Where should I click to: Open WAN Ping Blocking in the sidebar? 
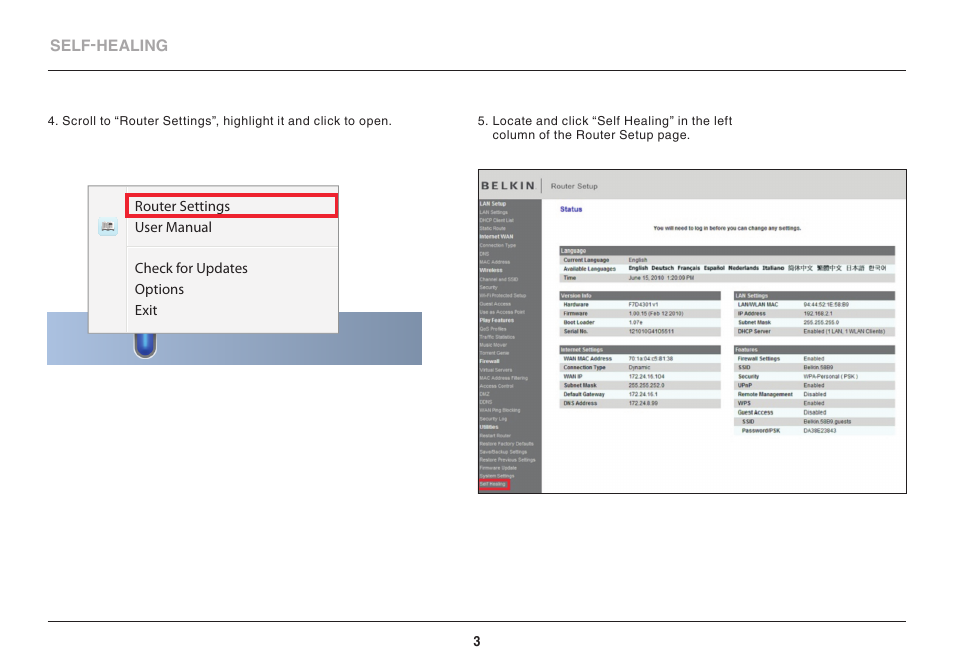pos(500,410)
